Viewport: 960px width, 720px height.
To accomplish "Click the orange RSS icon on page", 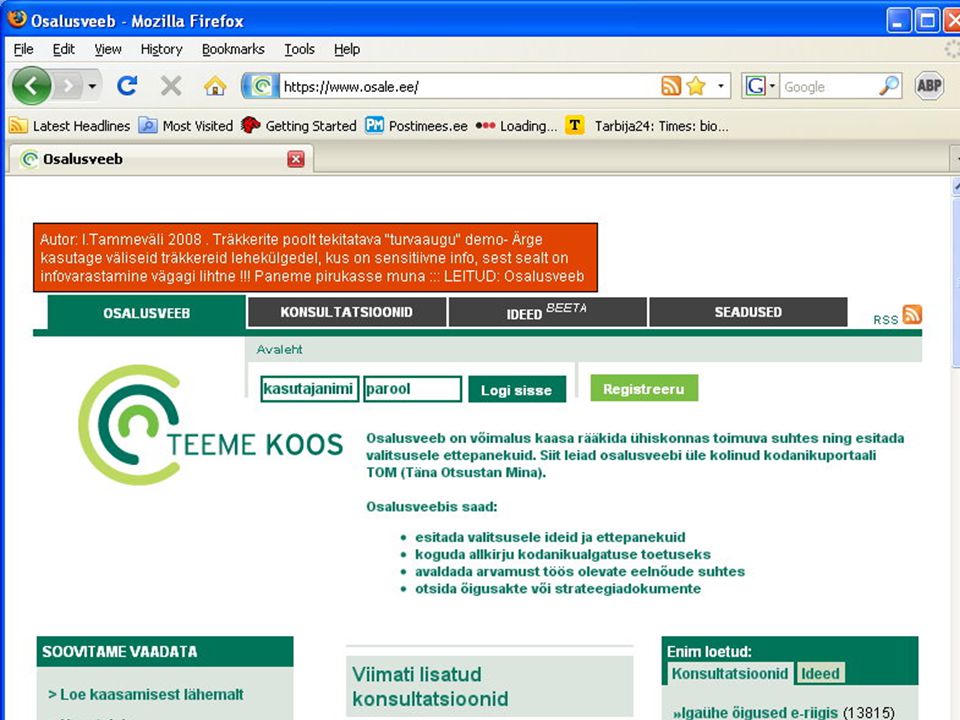I will point(912,314).
